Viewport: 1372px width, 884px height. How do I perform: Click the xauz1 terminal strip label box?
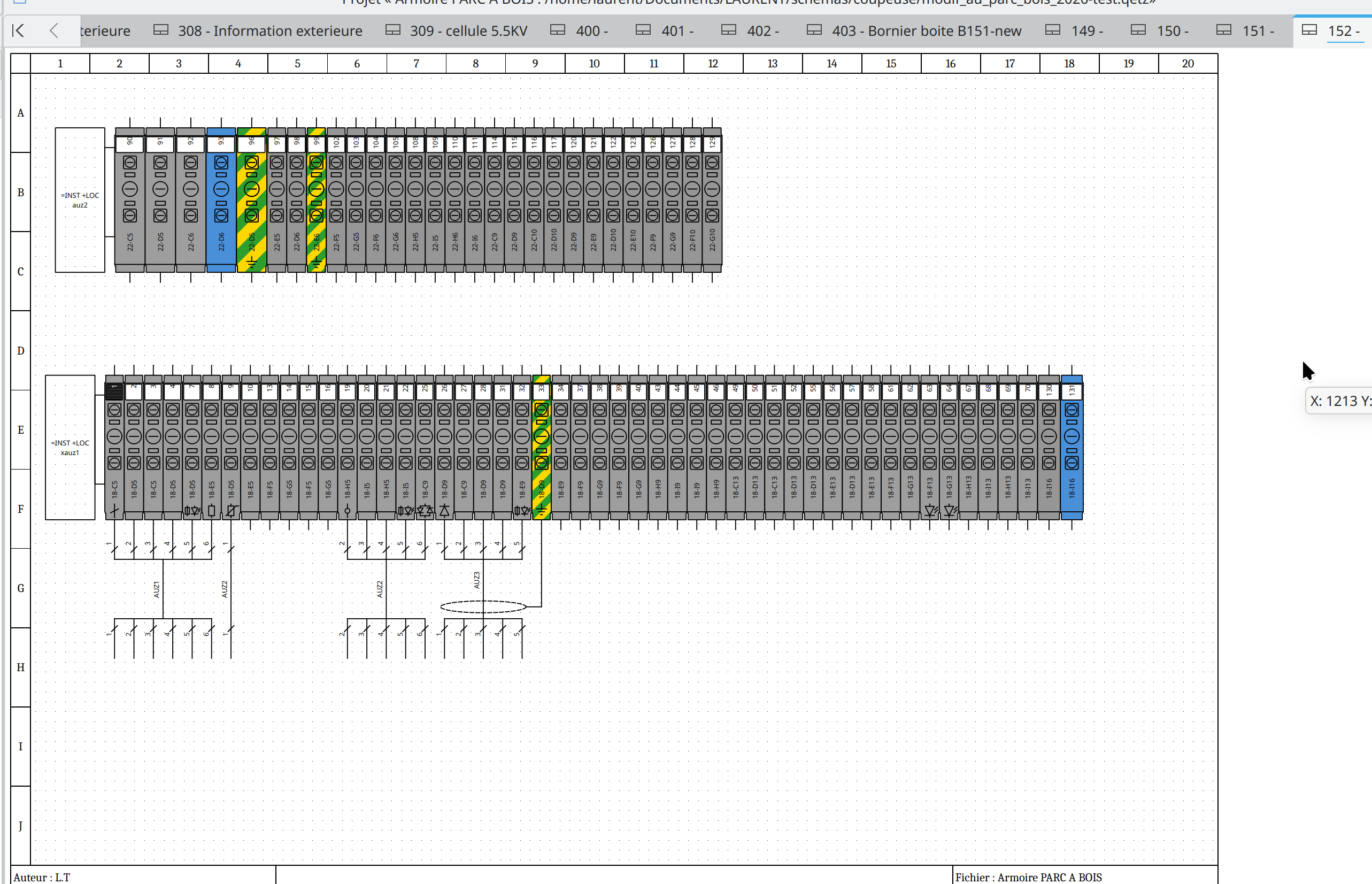(x=70, y=447)
